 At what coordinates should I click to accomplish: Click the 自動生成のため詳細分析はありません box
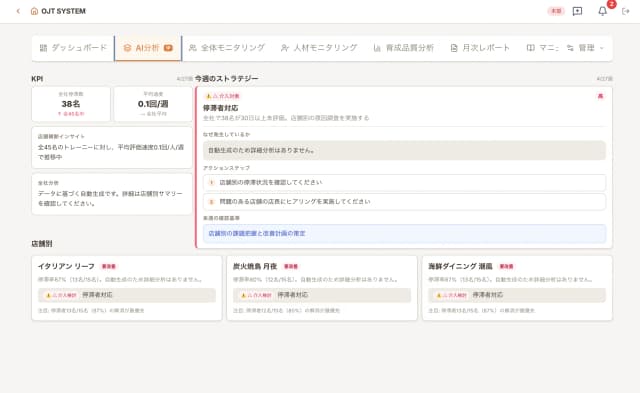[x=404, y=150]
